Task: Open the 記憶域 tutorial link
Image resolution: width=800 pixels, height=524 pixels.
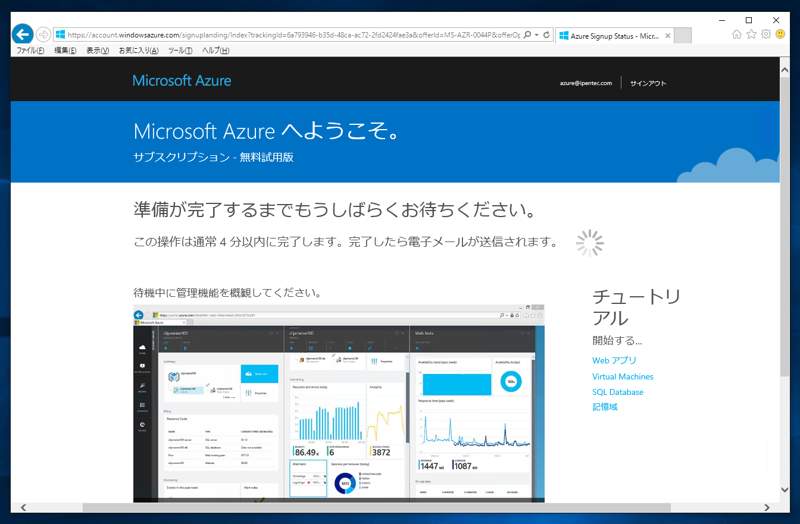Action: [x=605, y=407]
